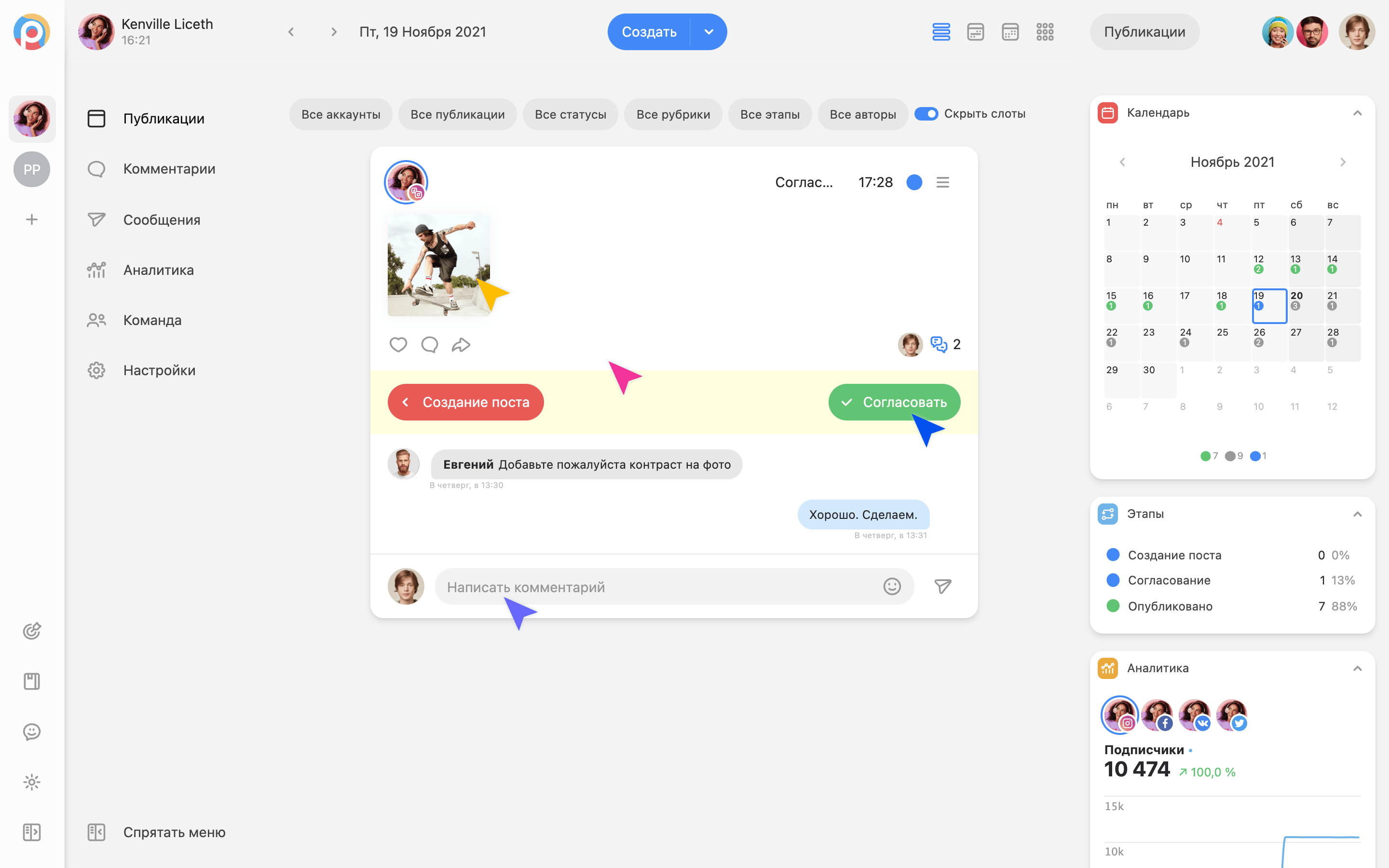
Task: Collapse the Этапы panel
Action: pos(1358,514)
